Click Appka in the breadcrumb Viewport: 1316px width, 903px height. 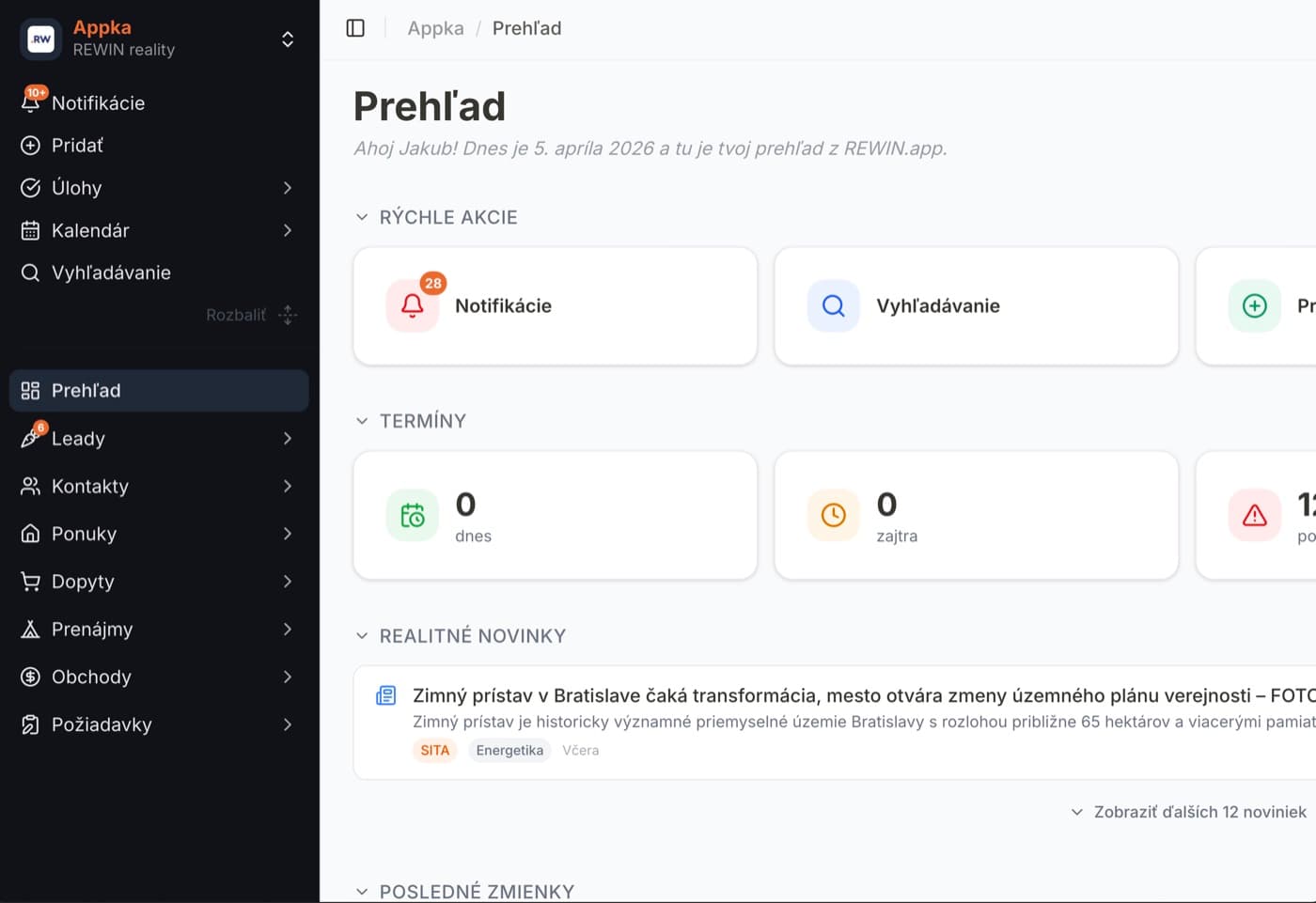(435, 28)
